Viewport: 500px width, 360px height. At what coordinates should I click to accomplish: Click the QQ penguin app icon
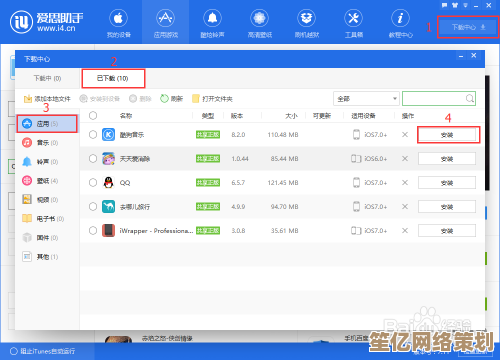108,183
